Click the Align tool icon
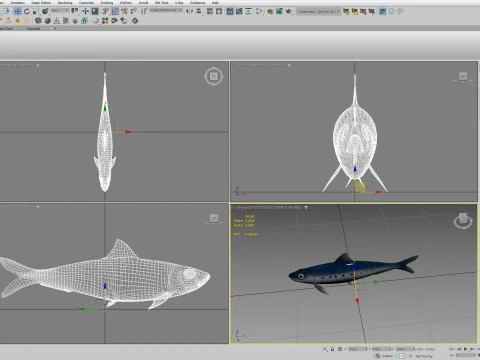Screen dimensions: 480x360 tap(198, 11)
